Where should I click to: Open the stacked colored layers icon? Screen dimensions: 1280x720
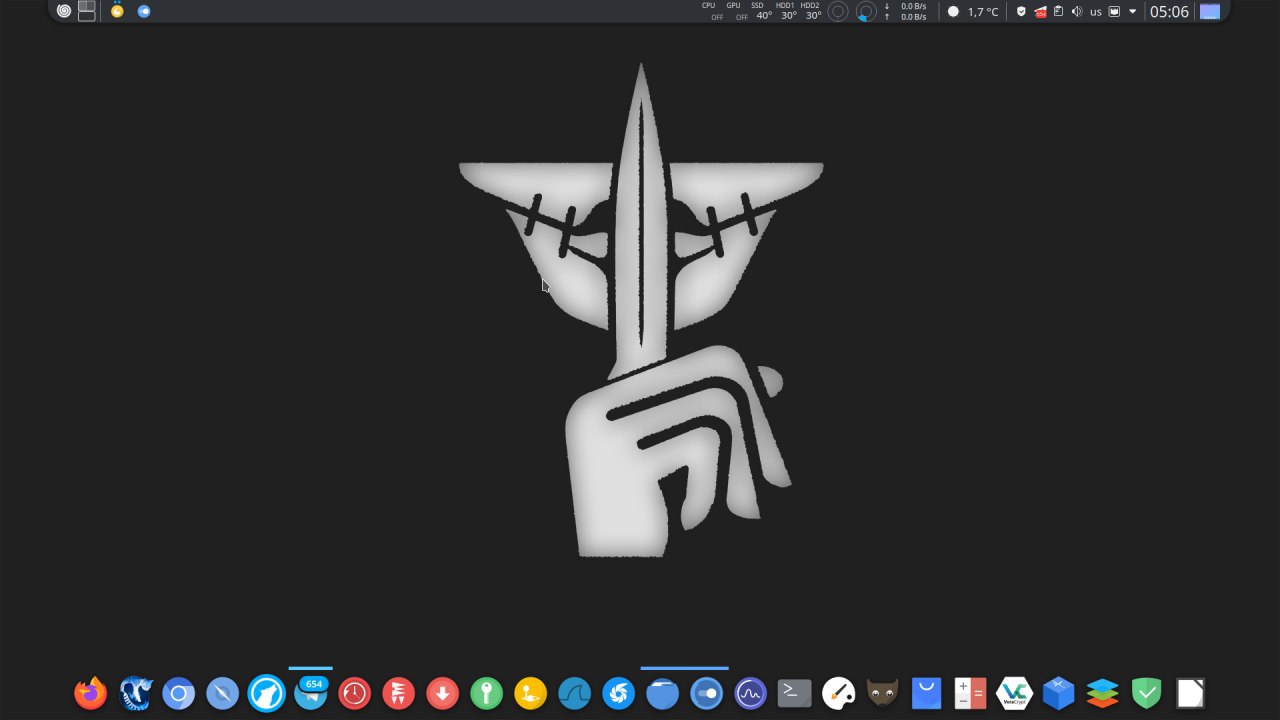1103,693
